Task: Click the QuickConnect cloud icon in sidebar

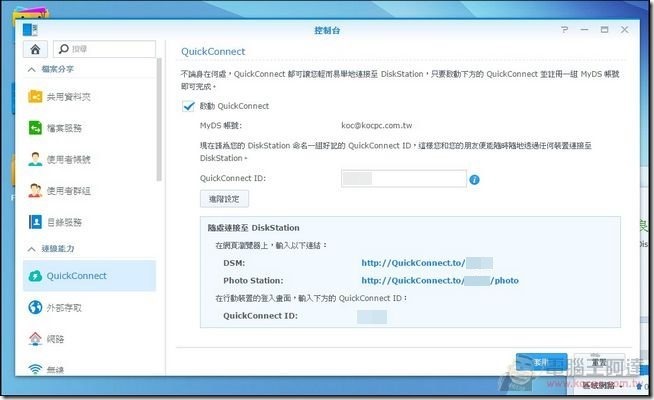Action: [x=35, y=276]
